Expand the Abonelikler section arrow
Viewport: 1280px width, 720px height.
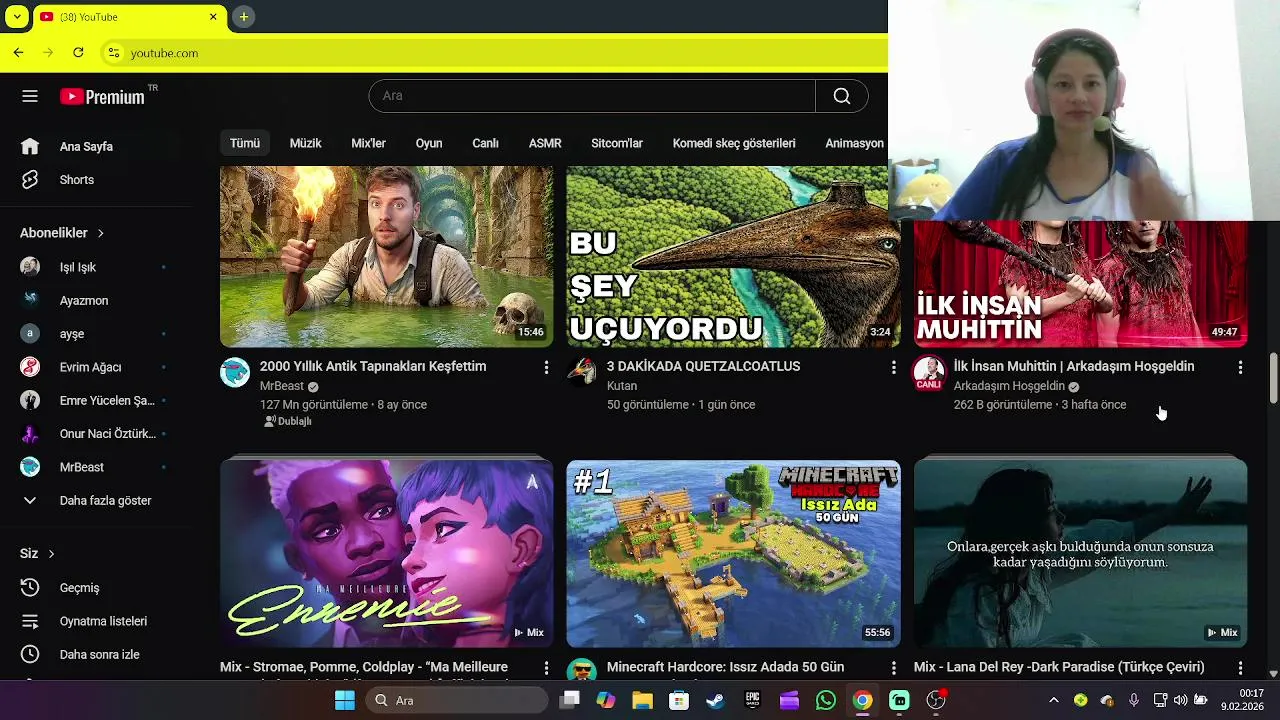coord(100,233)
